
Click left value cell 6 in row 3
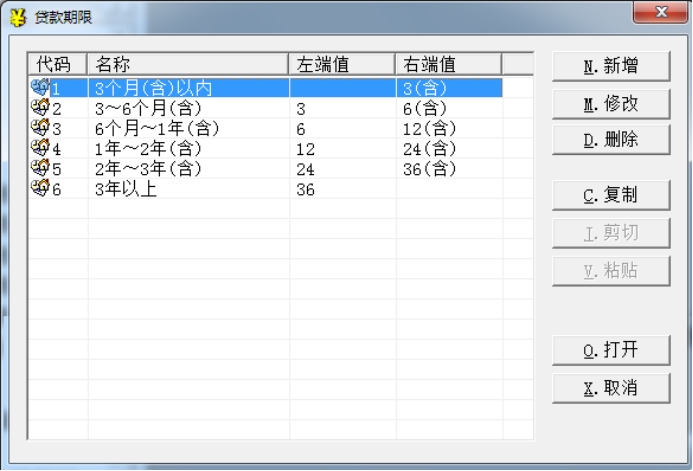pyautogui.click(x=301, y=129)
